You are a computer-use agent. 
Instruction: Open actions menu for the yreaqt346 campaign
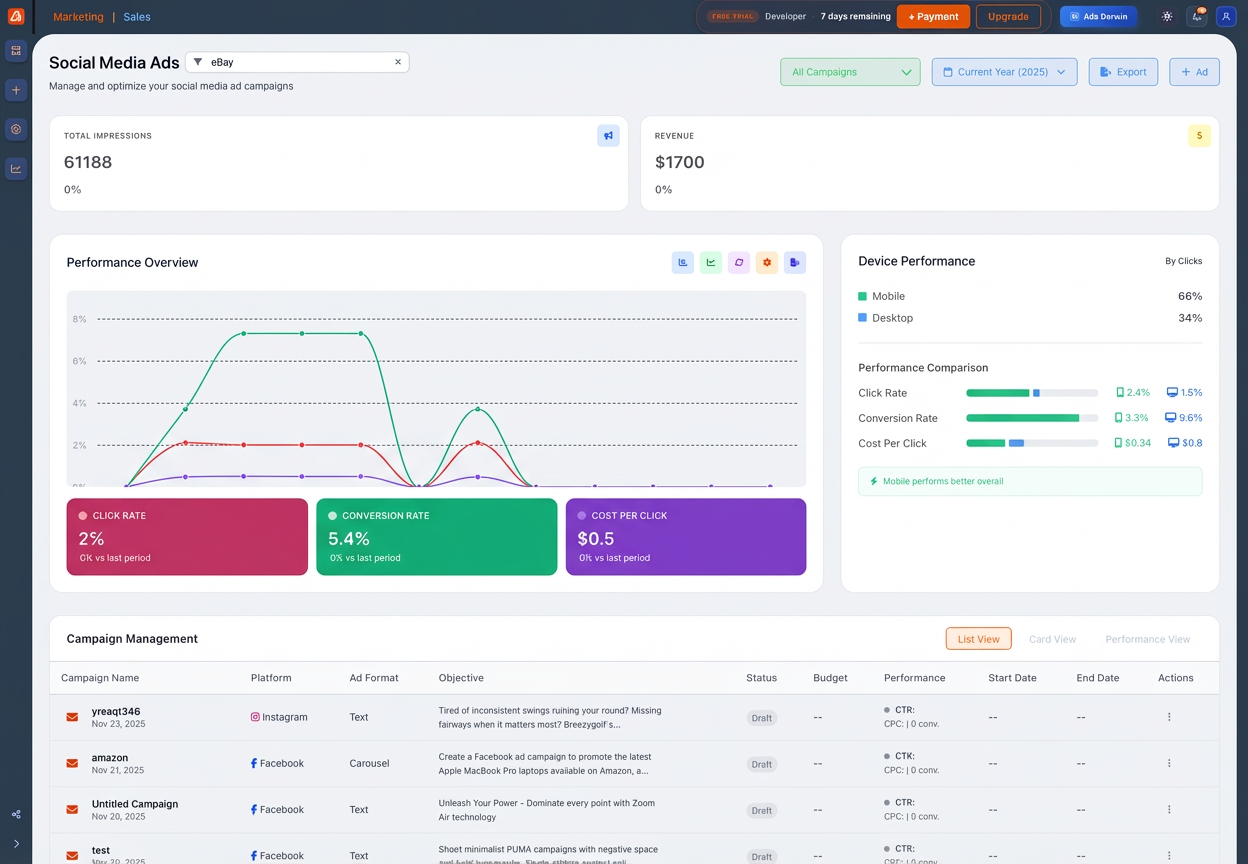(1169, 717)
